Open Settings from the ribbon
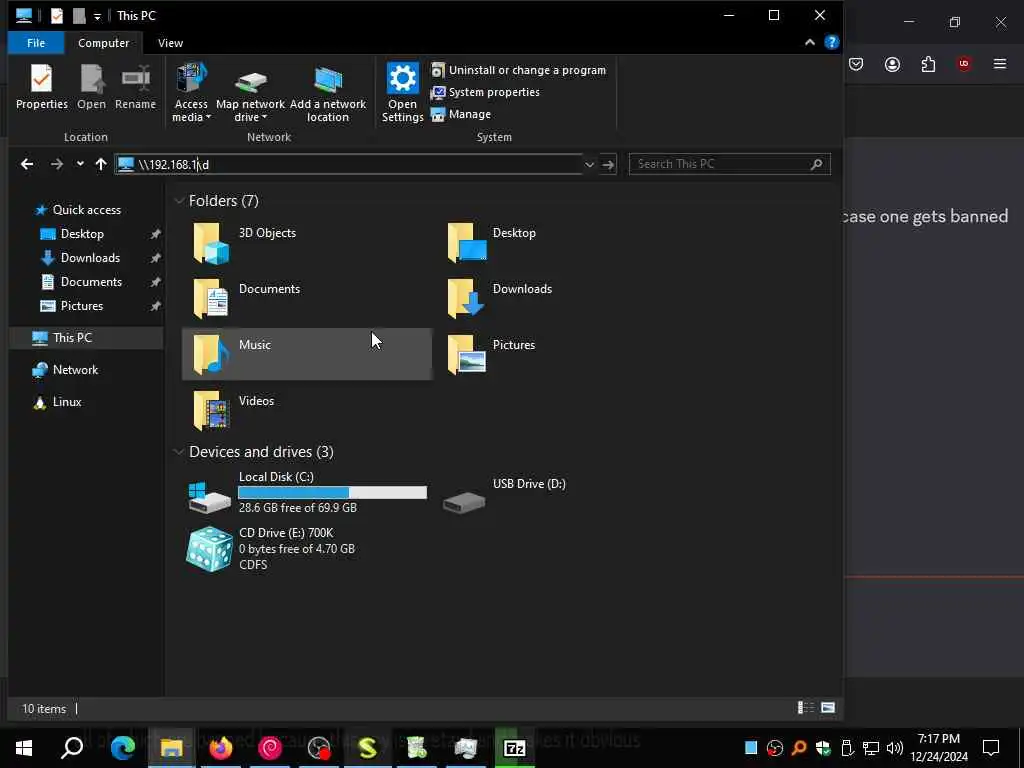Image resolution: width=1024 pixels, height=768 pixels. (402, 92)
